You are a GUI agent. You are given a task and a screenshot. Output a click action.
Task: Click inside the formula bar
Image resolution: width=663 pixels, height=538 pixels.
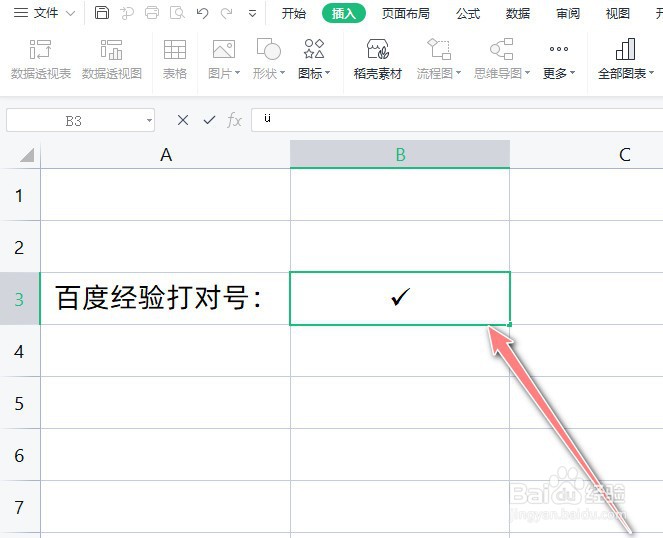(457, 120)
